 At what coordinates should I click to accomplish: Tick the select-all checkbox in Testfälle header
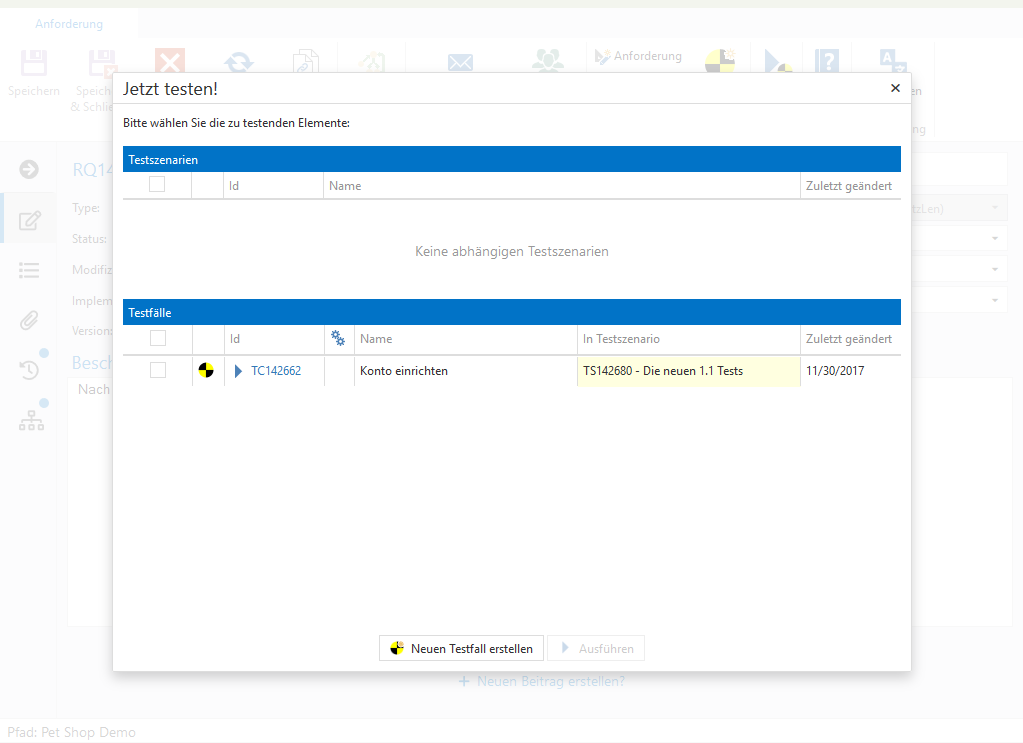(158, 338)
